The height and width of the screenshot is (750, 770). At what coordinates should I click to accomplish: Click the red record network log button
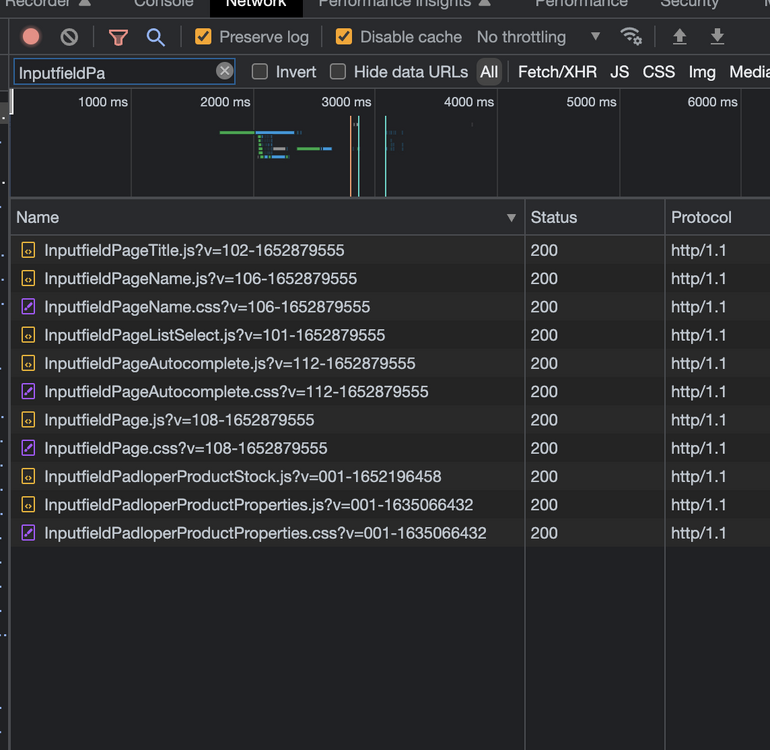coord(31,37)
